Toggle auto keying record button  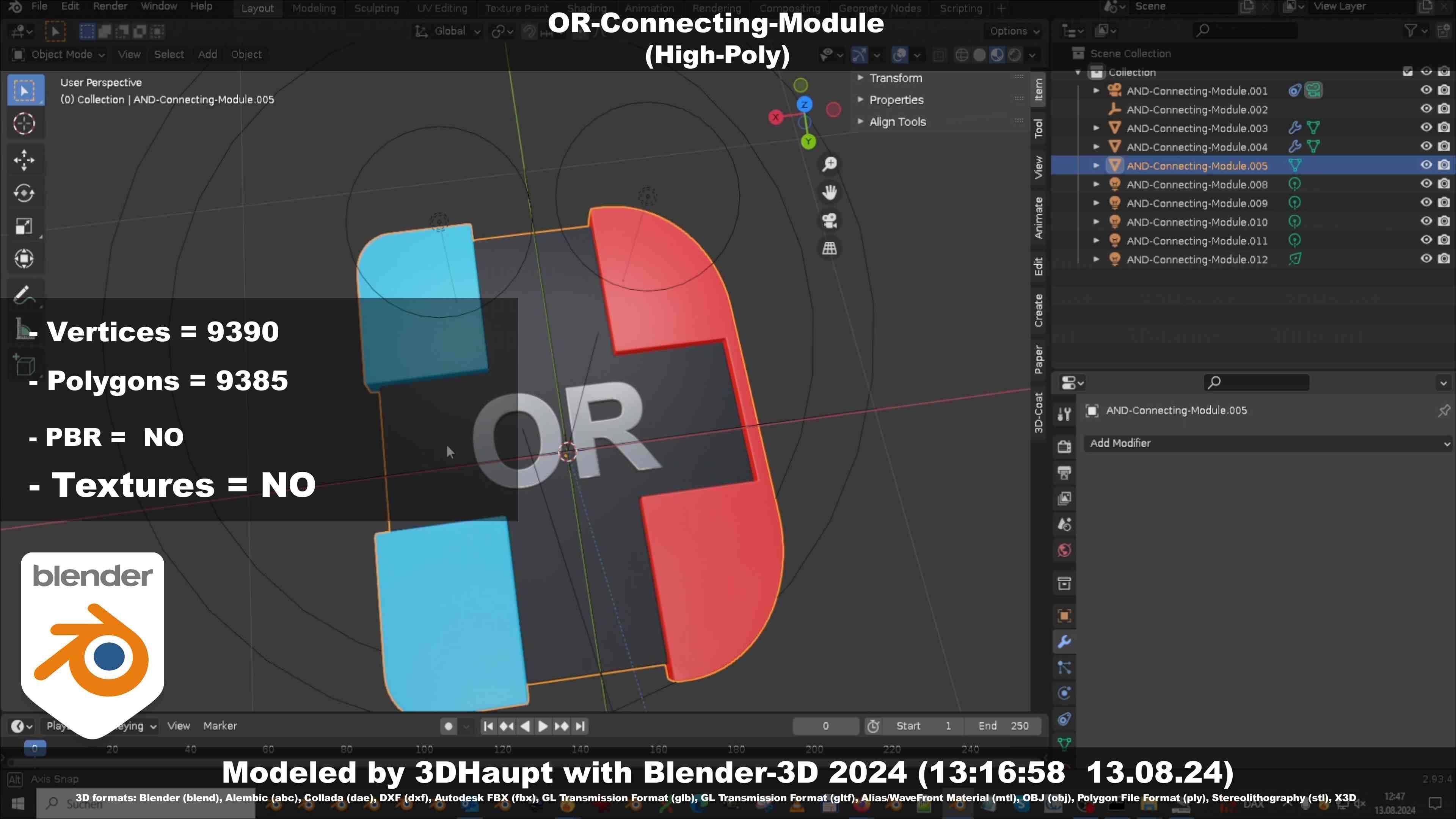(x=449, y=726)
